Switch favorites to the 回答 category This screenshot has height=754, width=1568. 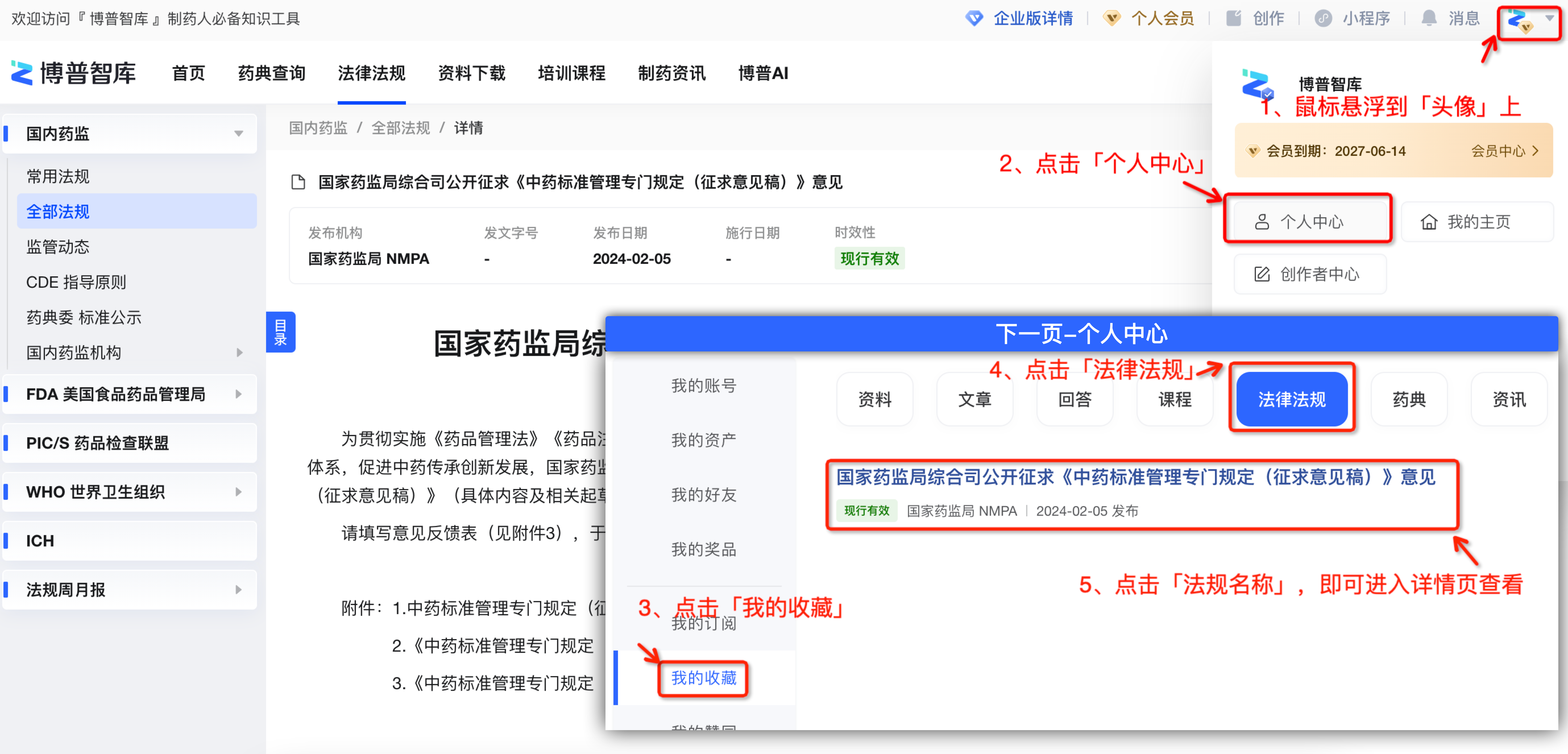pos(1075,399)
